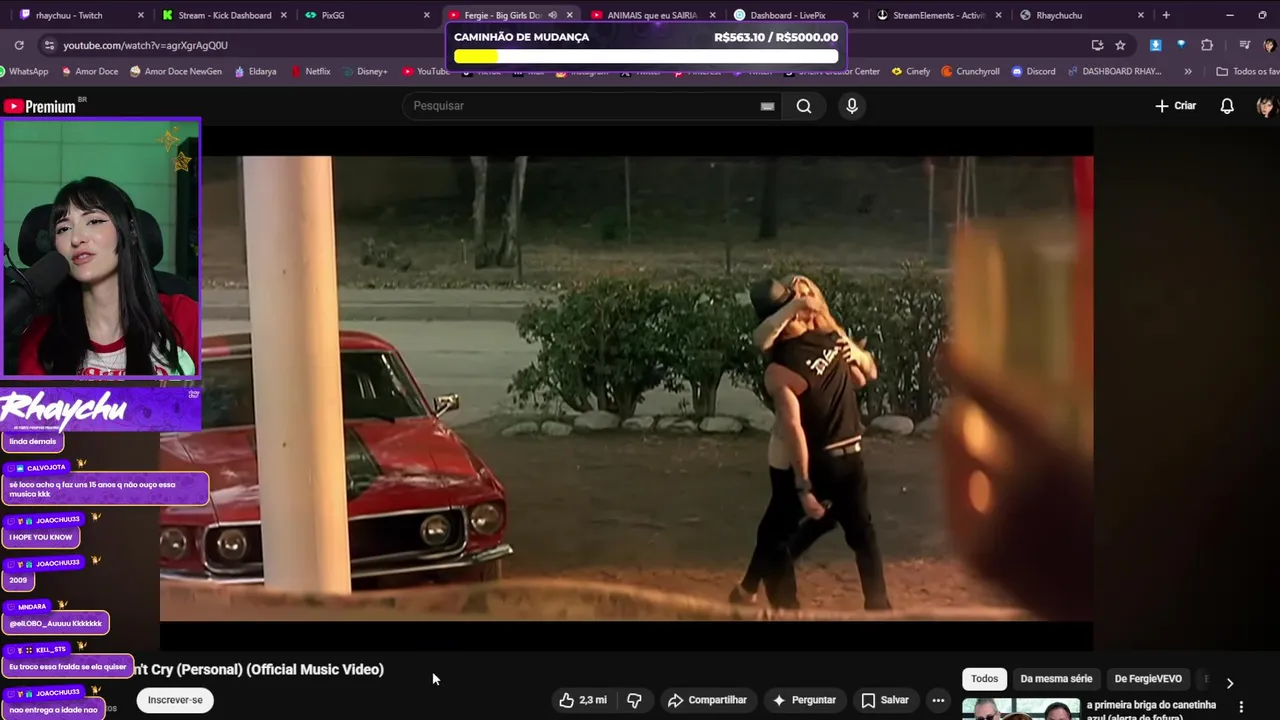Open the Cinefy bookmark

pyautogui.click(x=910, y=71)
